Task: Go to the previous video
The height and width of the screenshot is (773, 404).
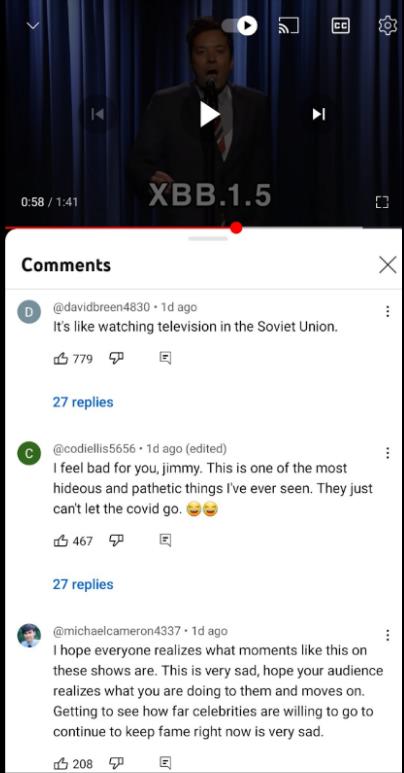Action: pos(98,114)
